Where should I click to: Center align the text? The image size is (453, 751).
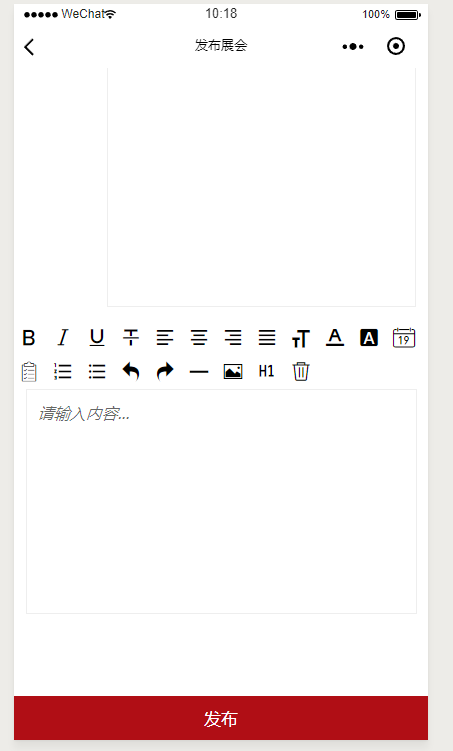click(x=199, y=338)
